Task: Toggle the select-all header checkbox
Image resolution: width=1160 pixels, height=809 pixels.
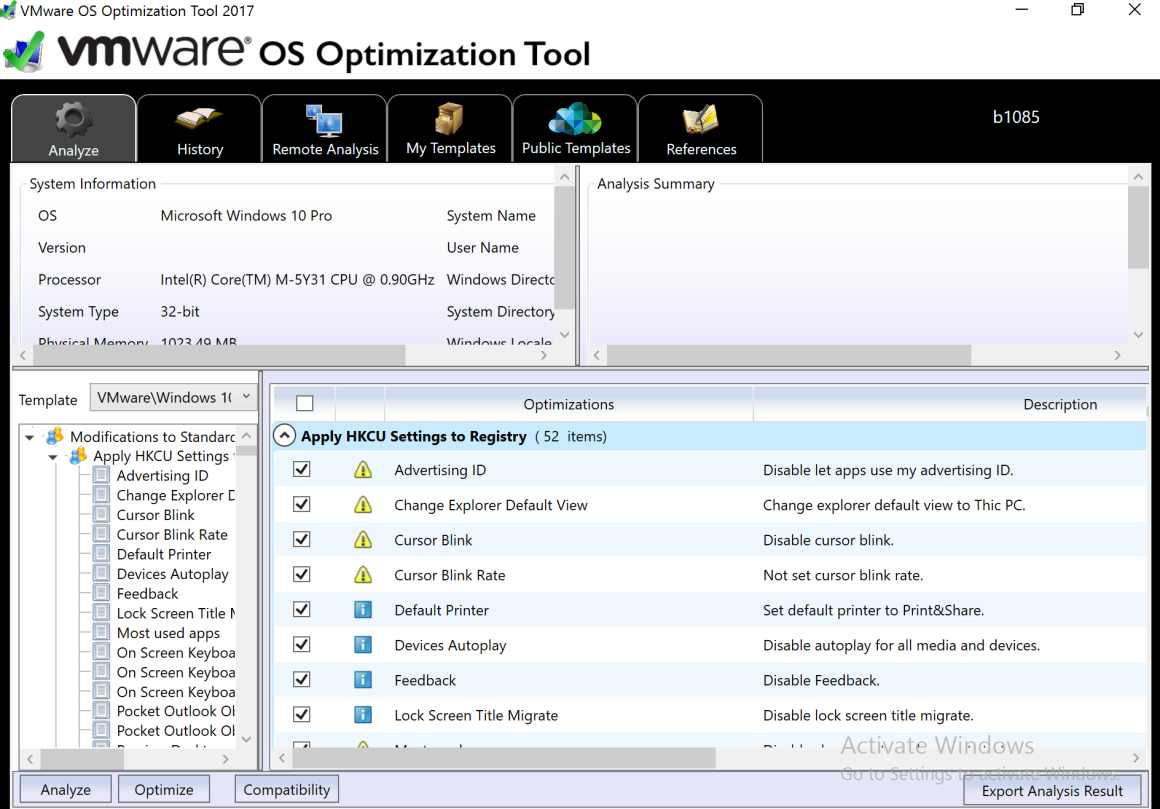Action: [305, 404]
